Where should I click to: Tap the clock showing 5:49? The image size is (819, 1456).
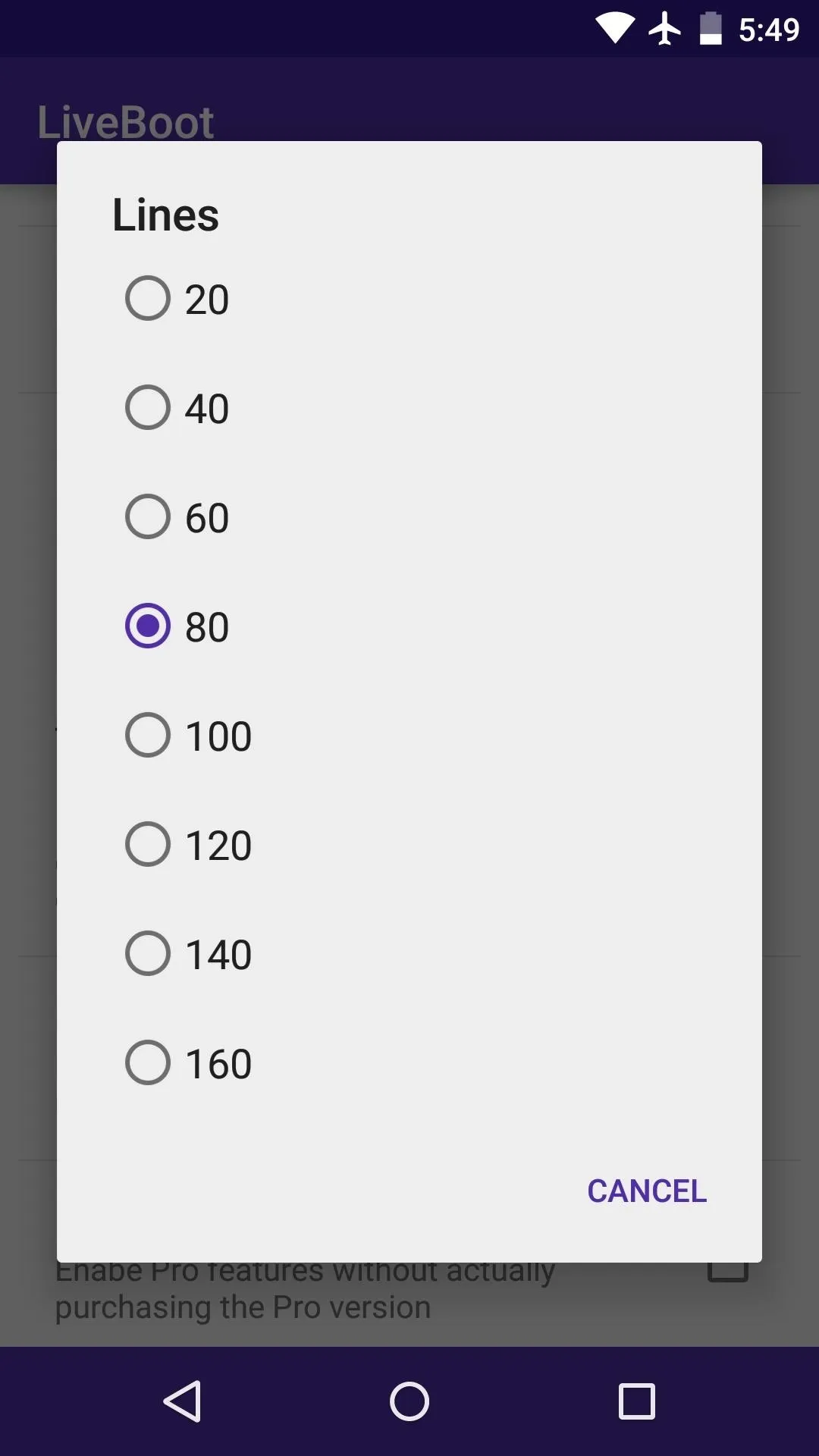[769, 30]
